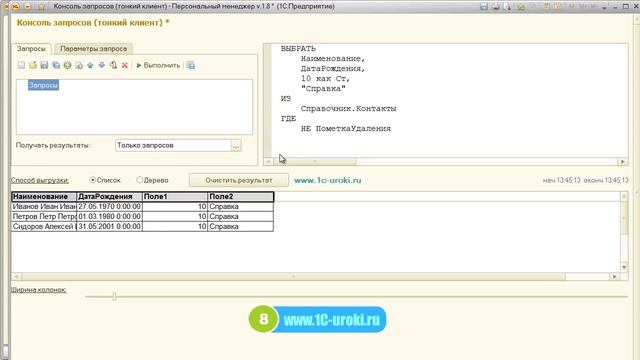Click table icon next to Выполнить
Viewport: 640px width, 360px height.
pyautogui.click(x=191, y=65)
